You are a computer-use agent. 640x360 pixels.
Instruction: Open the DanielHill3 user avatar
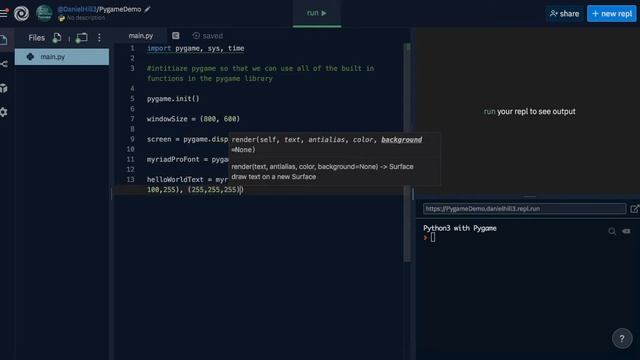click(44, 13)
